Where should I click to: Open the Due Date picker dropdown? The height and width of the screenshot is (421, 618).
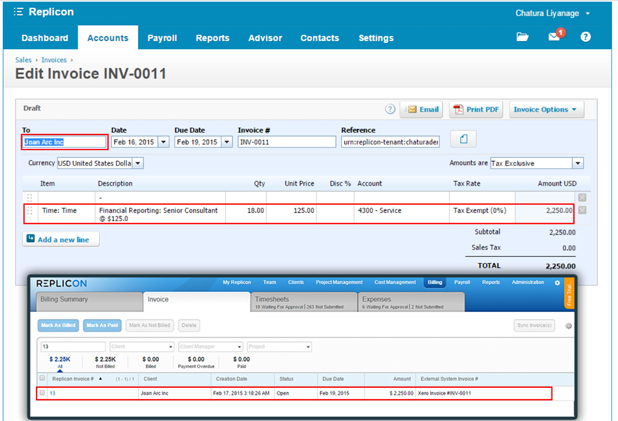pos(227,142)
